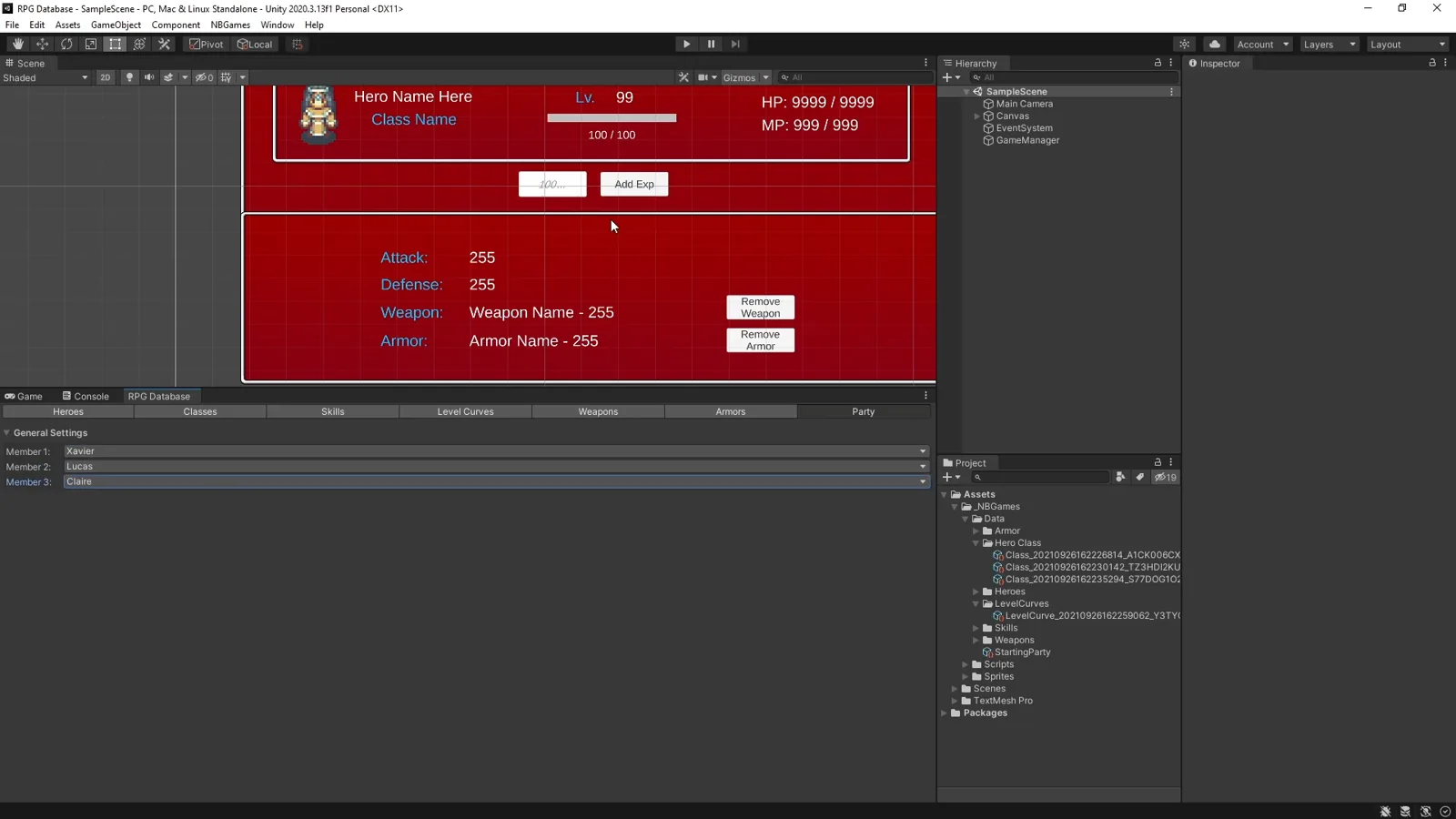Click the Add Exp button
Viewport: 1456px width, 819px height.
pyautogui.click(x=634, y=184)
